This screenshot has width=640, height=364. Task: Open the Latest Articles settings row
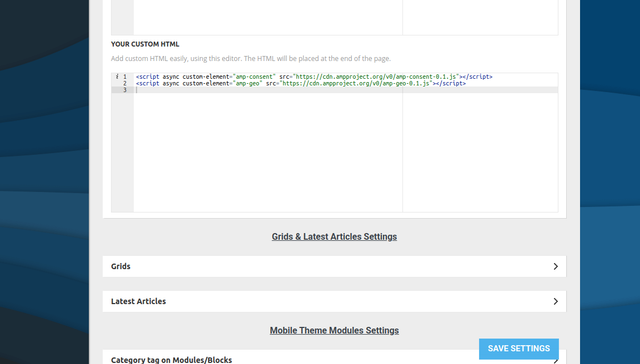coord(334,301)
